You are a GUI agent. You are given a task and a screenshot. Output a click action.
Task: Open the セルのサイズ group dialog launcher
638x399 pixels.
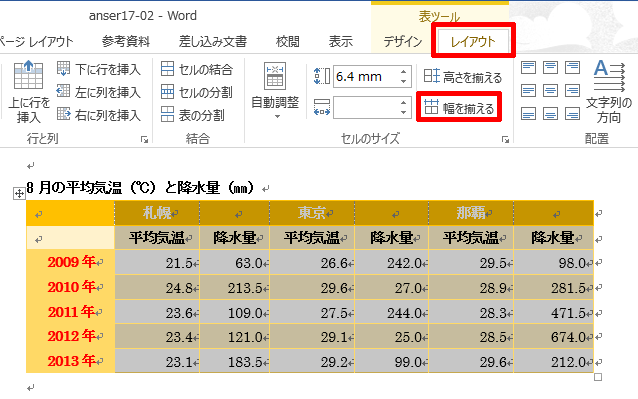point(505,140)
